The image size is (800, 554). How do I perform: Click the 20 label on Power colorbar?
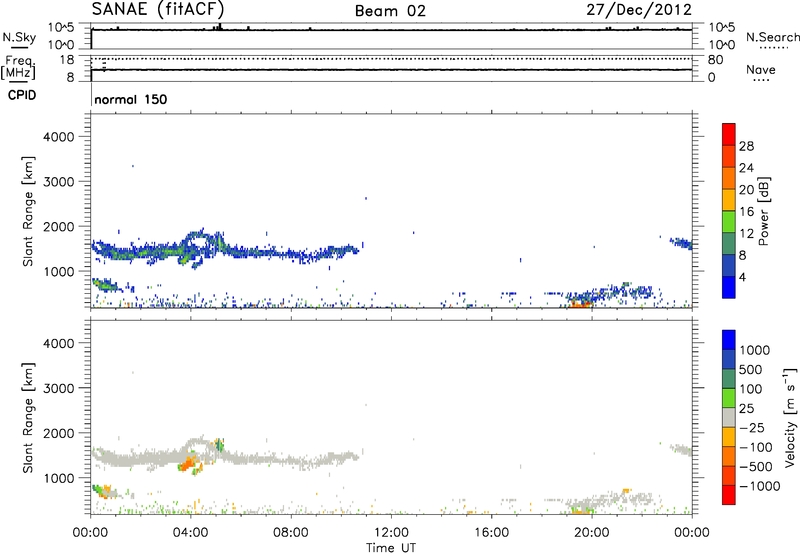coord(746,190)
